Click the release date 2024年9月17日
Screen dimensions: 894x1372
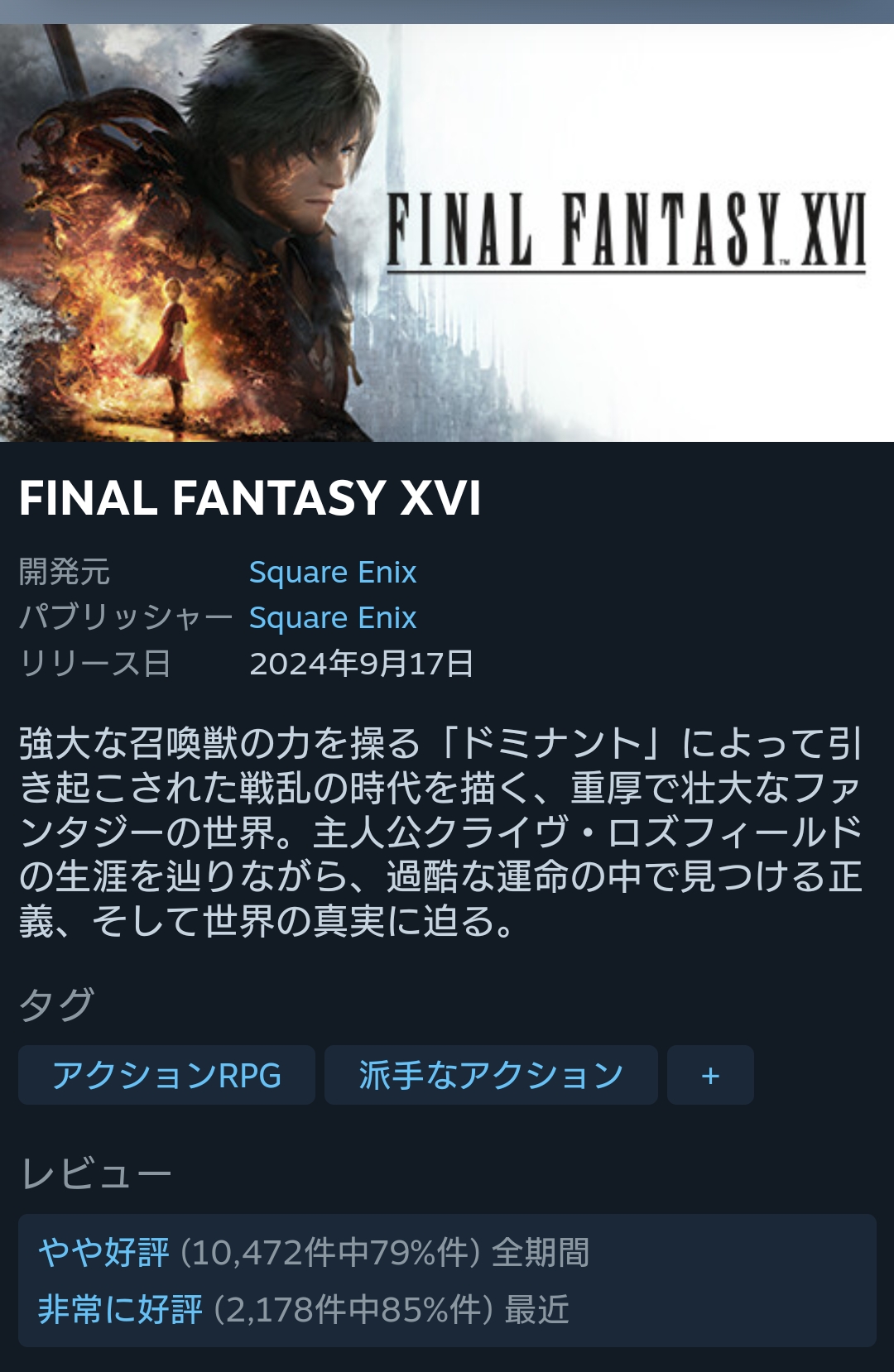362,663
